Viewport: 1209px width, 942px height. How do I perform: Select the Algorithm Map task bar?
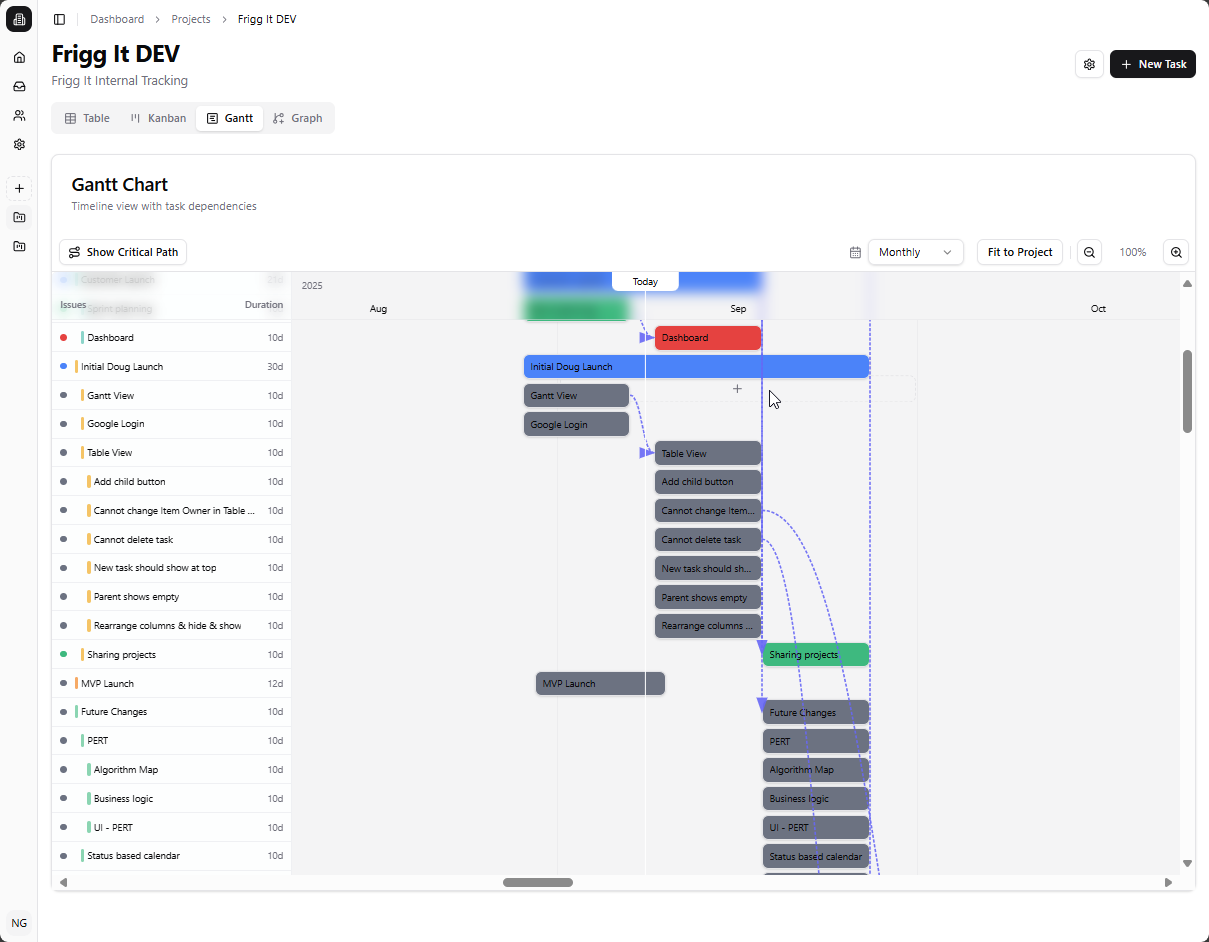click(x=816, y=770)
